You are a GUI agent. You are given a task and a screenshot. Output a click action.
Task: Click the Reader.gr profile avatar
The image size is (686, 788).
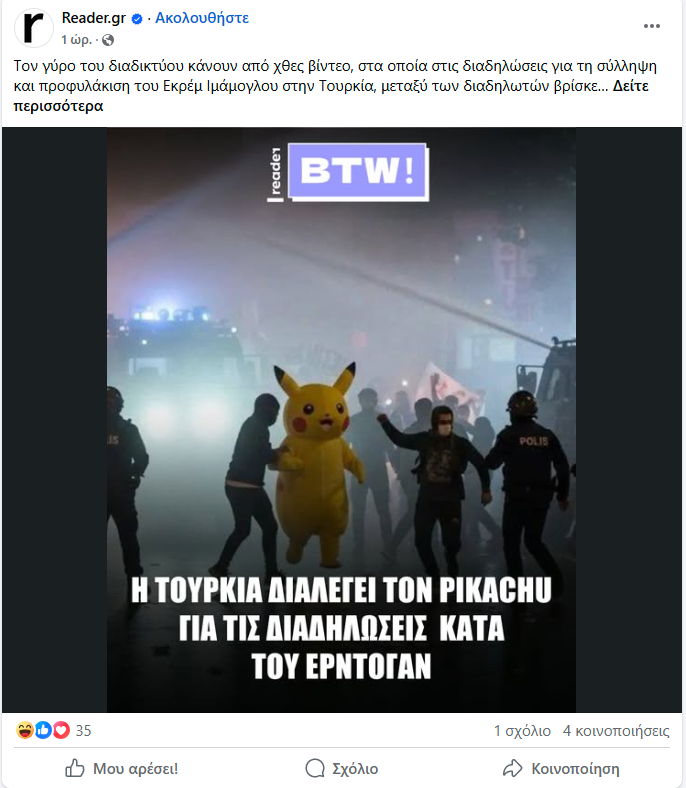(34, 28)
